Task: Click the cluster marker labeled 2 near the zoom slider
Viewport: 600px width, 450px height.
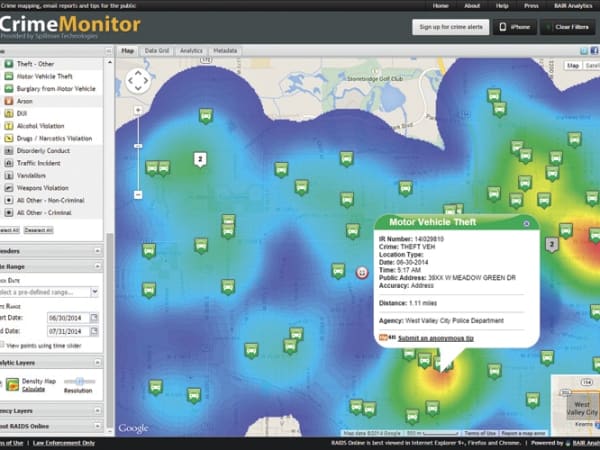Action: 200,159
